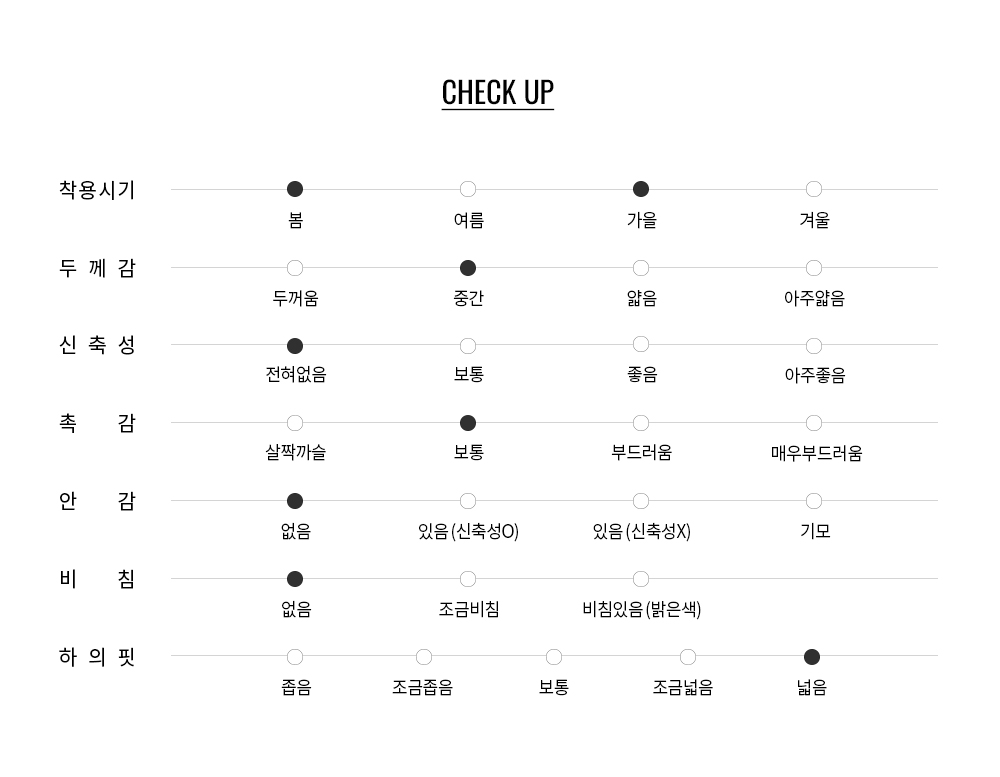Select the 전혀없음 stretch dot
This screenshot has width=1000, height=777.
295,346
